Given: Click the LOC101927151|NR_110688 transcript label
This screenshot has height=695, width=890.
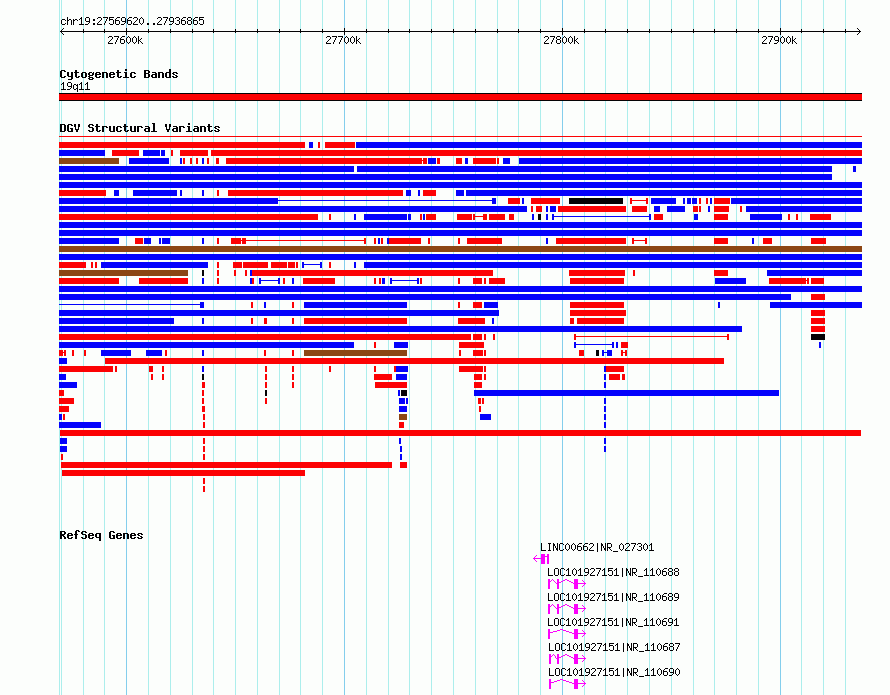Looking at the screenshot, I should pyautogui.click(x=613, y=572).
